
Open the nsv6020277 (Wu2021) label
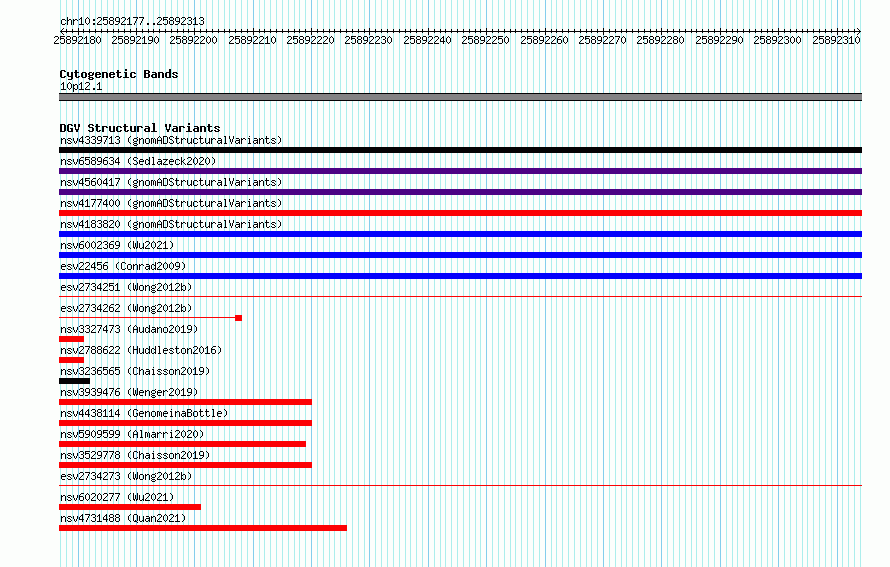[x=117, y=497]
